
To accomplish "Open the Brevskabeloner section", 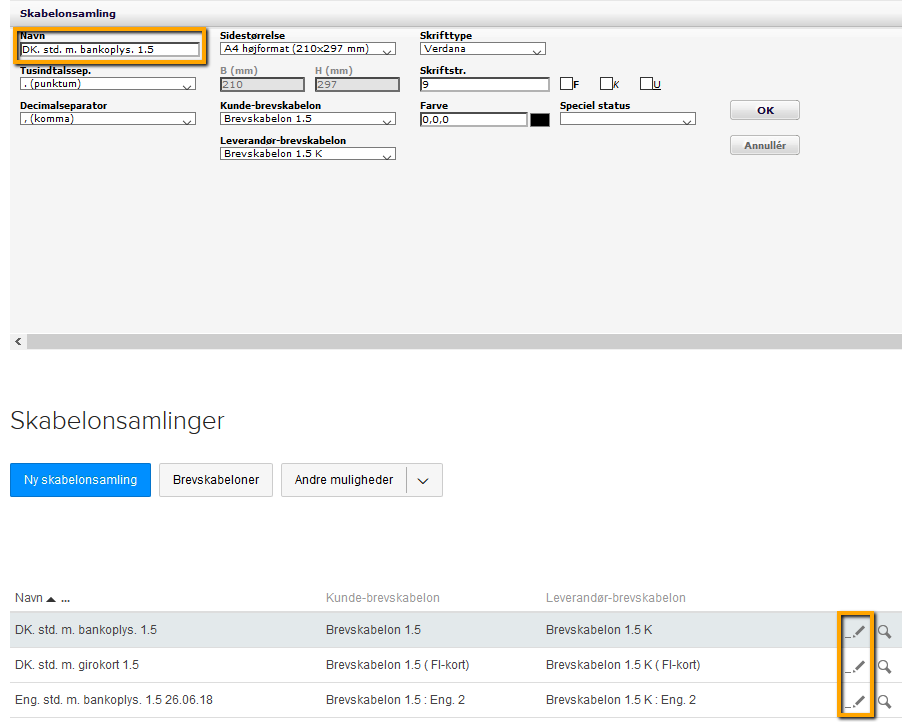I will tap(215, 480).
